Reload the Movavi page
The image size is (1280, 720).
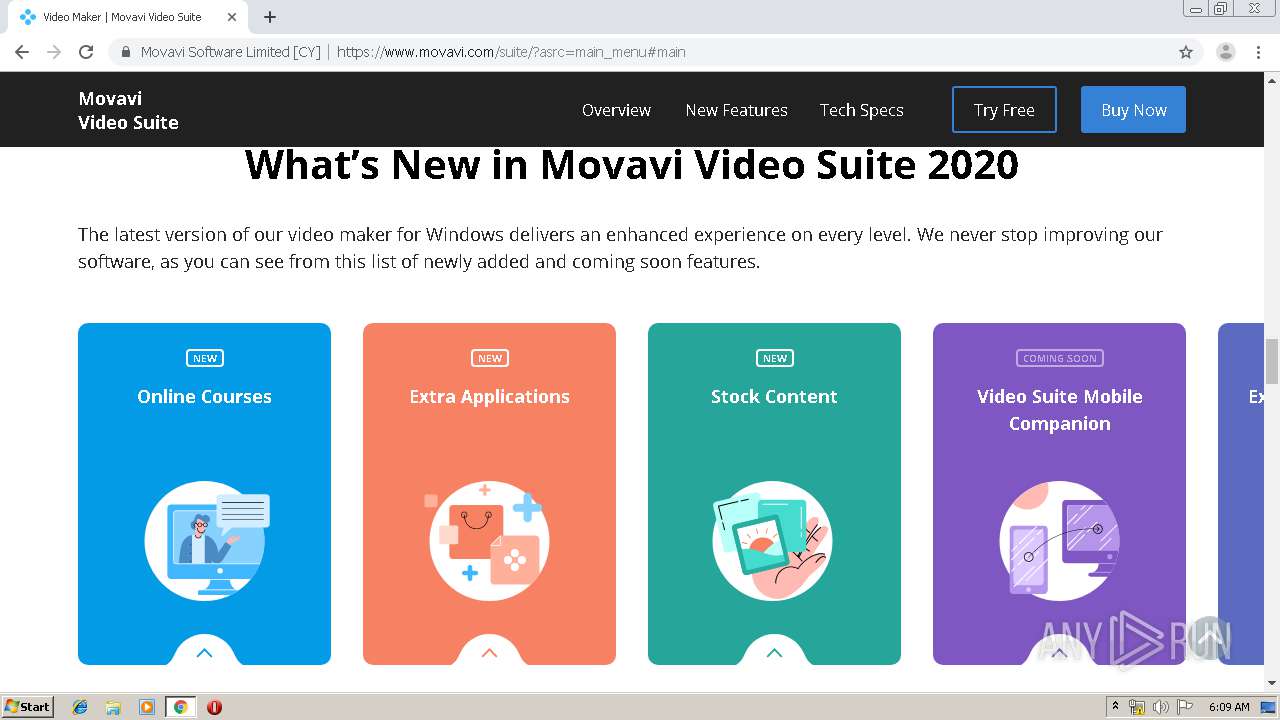coord(86,52)
